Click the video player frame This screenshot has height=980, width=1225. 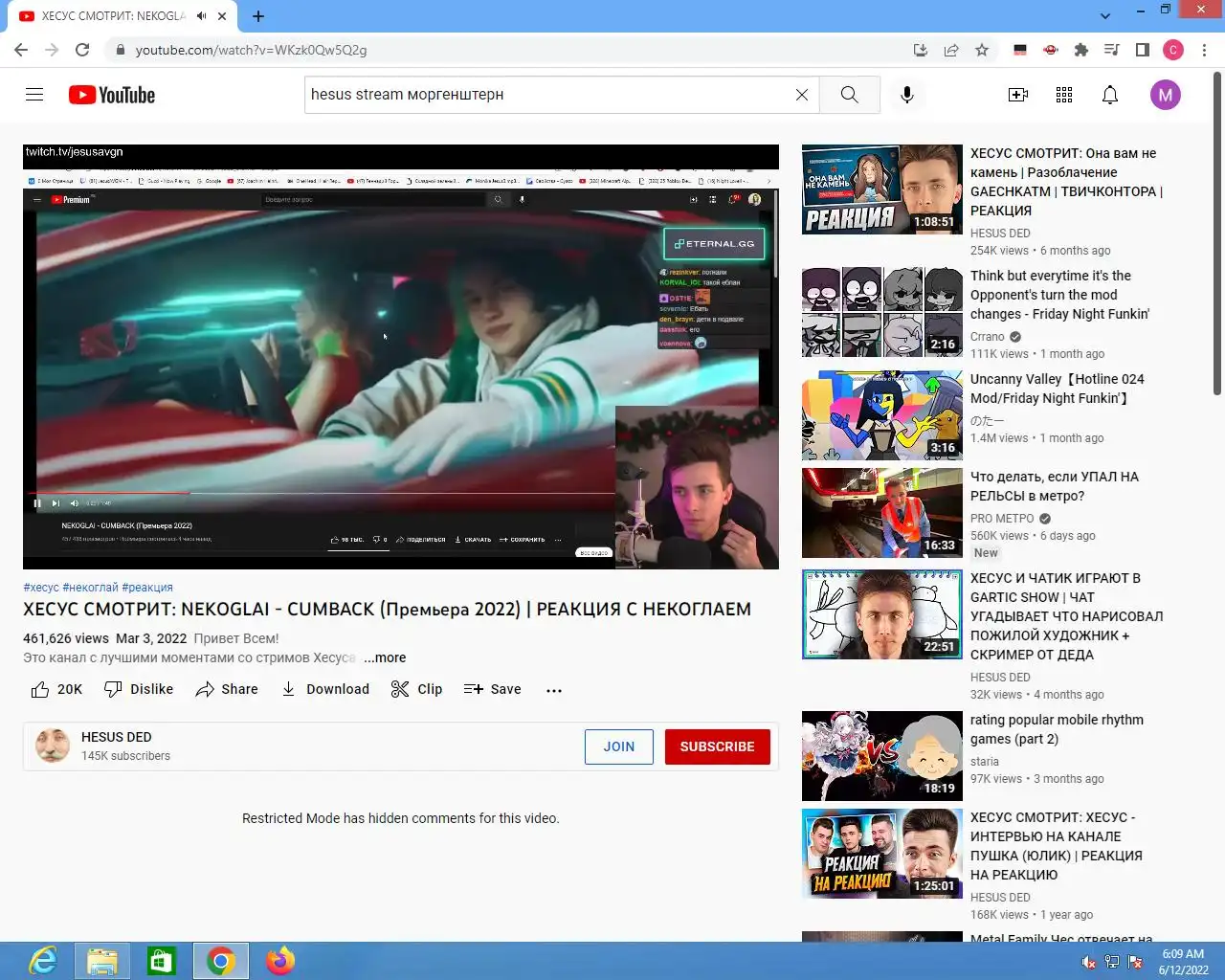click(x=401, y=357)
